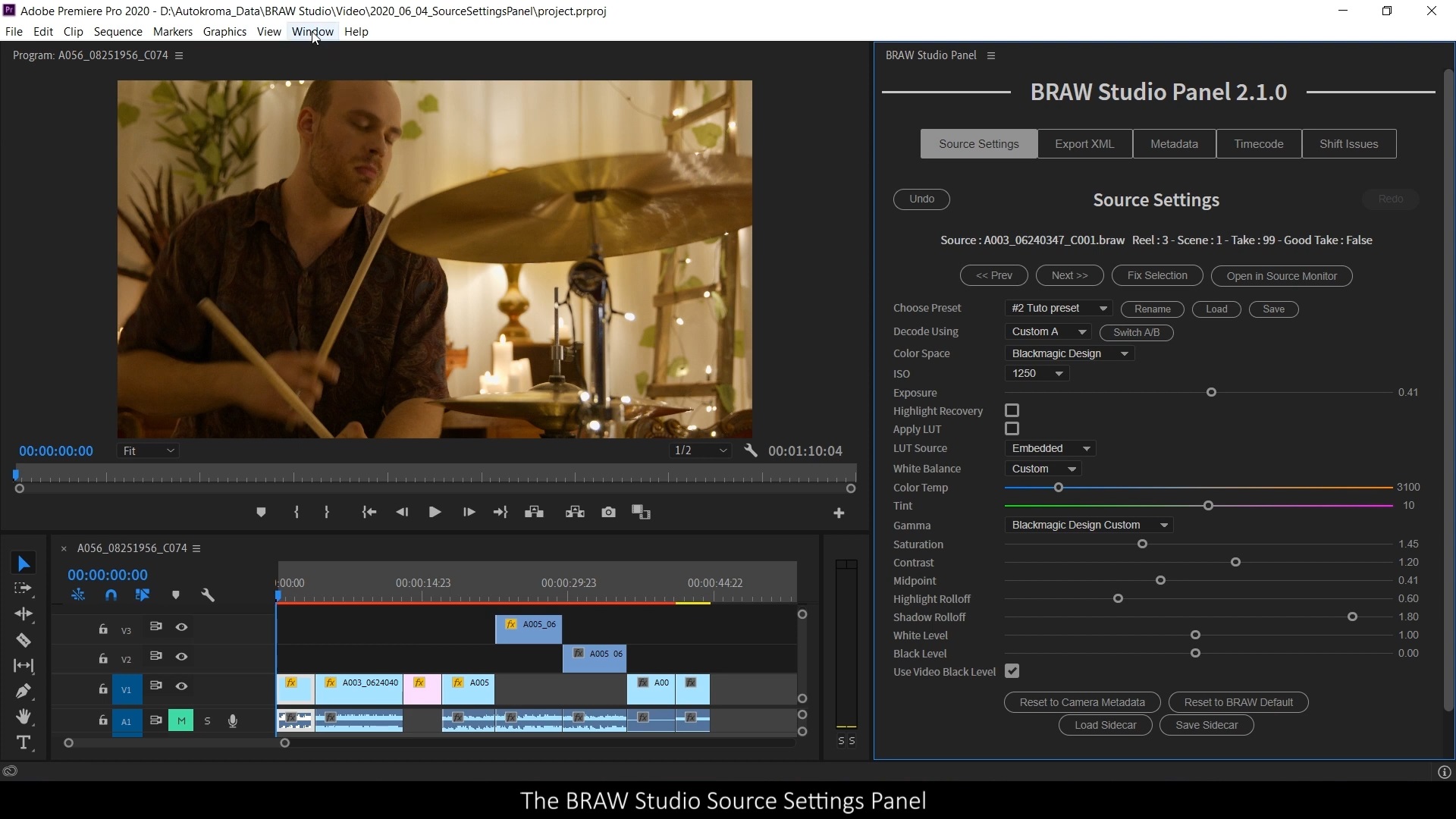Click the Marker tool icon
Screen dimensions: 1456x819
176,595
